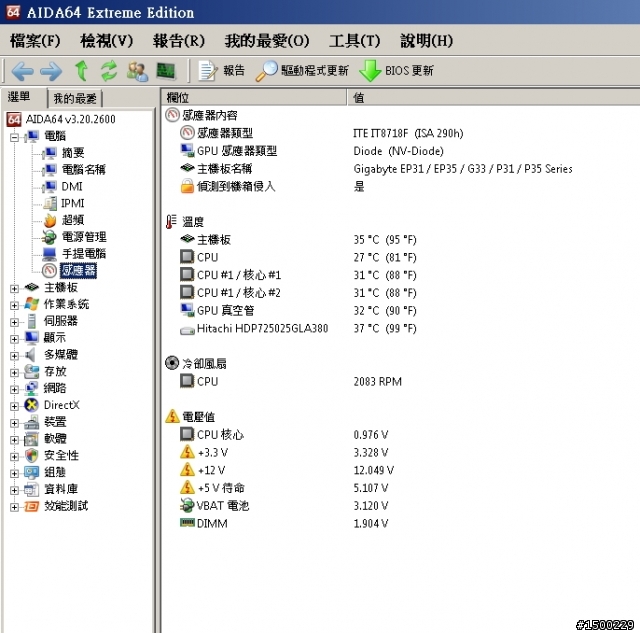640x633 pixels.
Task: Select the 電源管理 icon in tree
Action: (49, 237)
